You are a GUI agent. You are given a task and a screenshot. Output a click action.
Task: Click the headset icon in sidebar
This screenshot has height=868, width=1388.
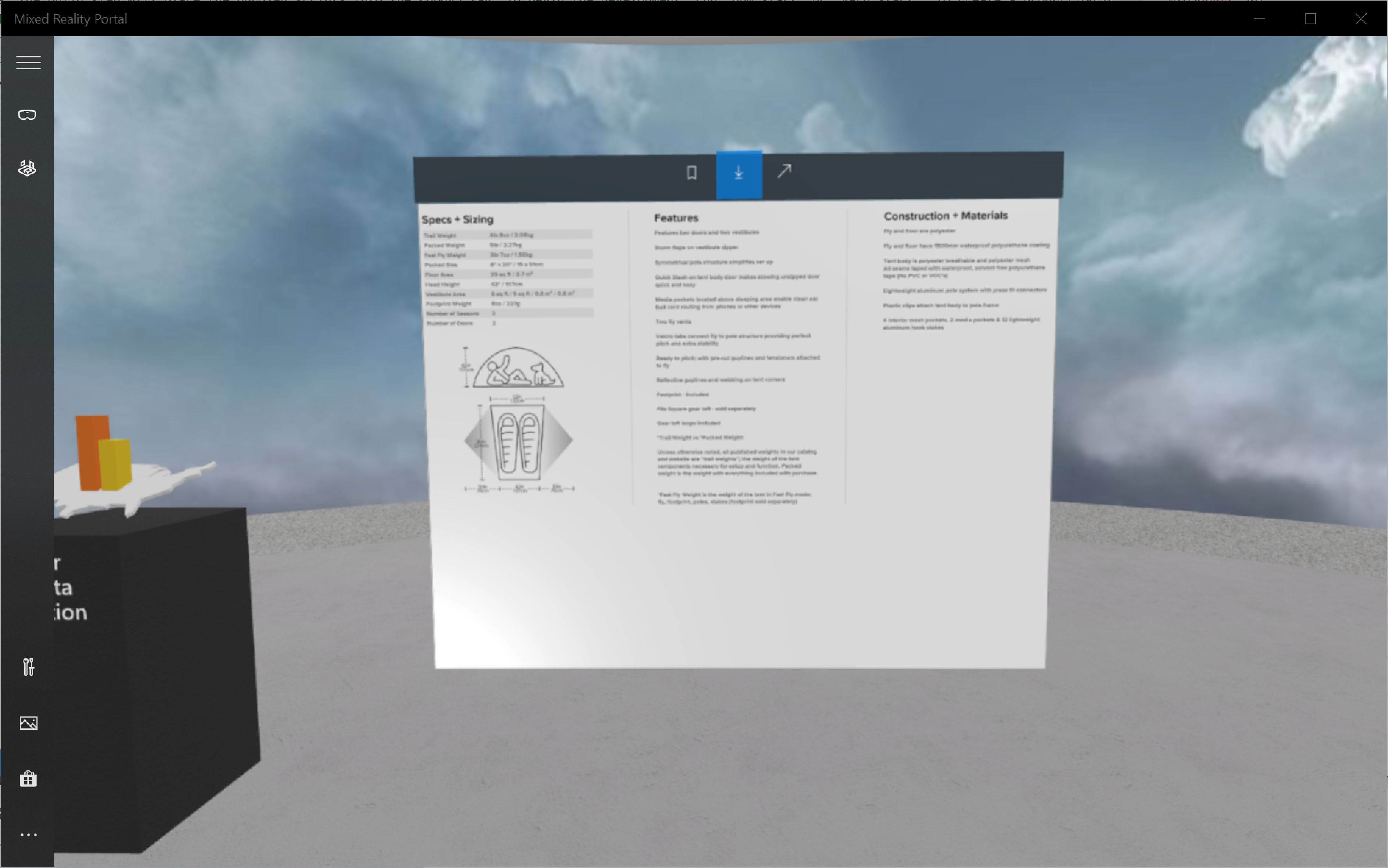click(27, 115)
